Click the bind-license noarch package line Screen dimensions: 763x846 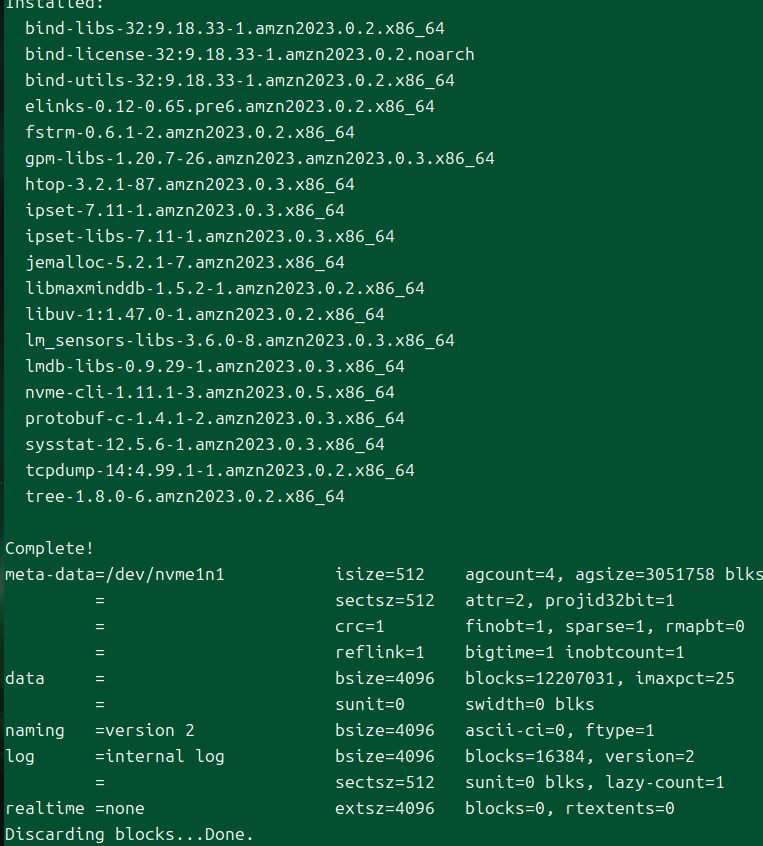click(x=250, y=54)
